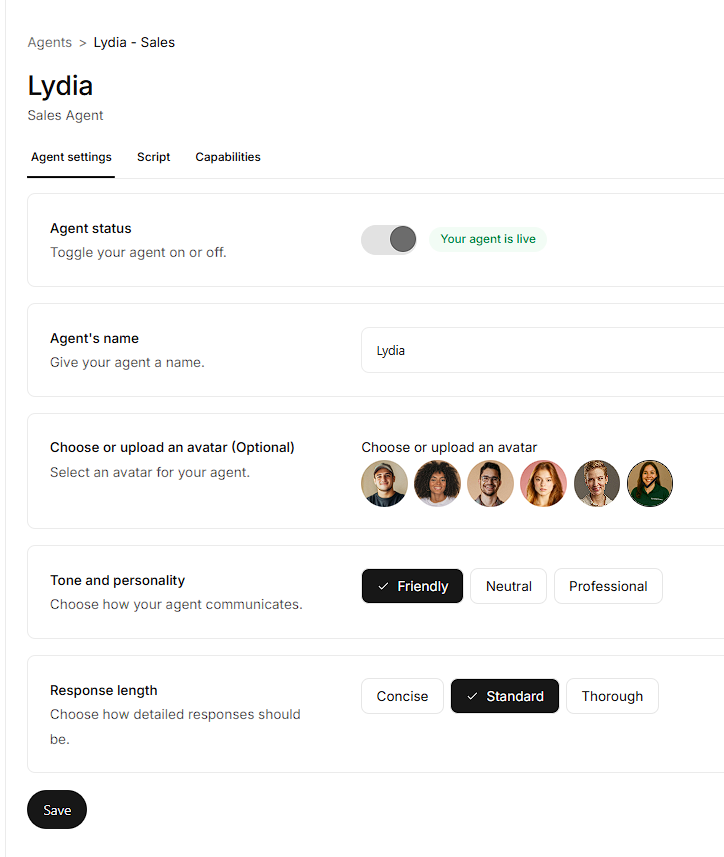Set tone to Neutral
The width and height of the screenshot is (724, 857).
click(x=508, y=586)
